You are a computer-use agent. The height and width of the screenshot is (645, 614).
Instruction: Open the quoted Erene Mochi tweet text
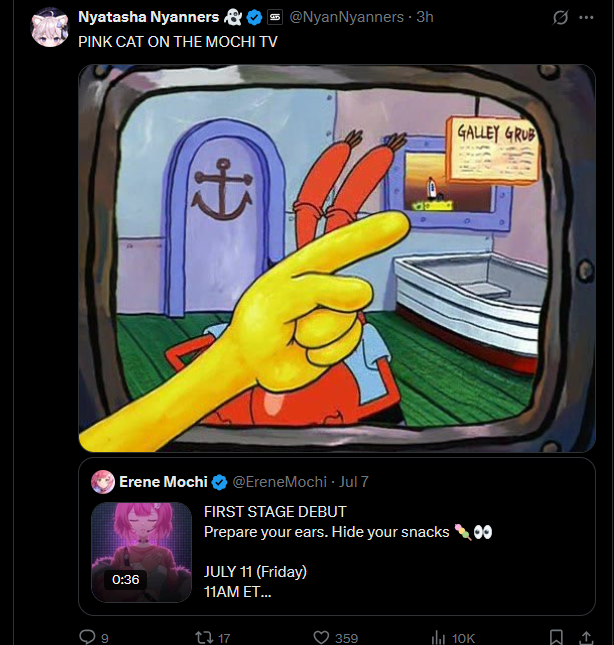click(x=348, y=552)
